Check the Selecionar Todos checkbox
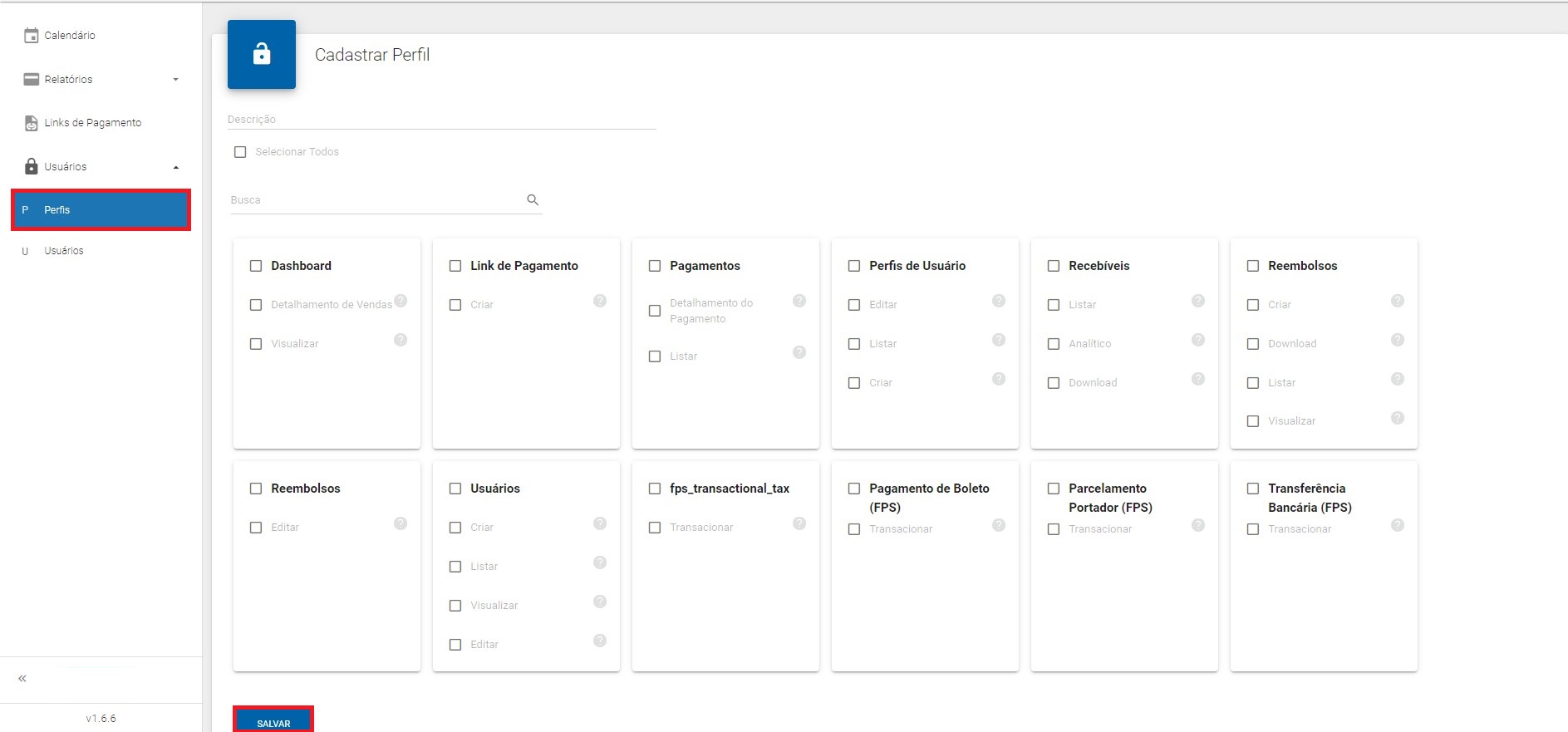Screen dimensions: 1568x732 240,152
